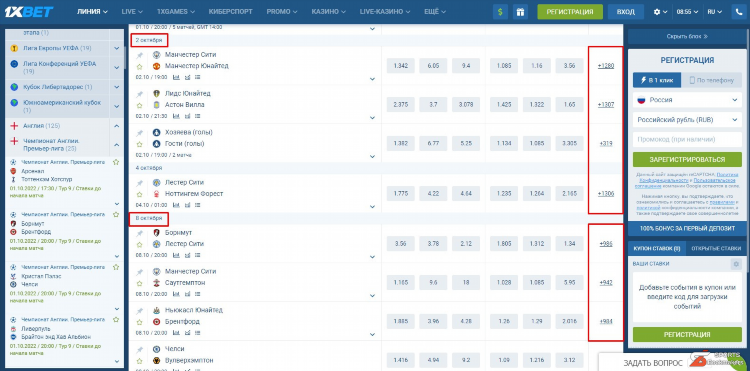Favorite the Манчестер Сити vs Саутгемптон match
Image resolution: width=750 pixels, height=371 pixels.
click(x=140, y=283)
